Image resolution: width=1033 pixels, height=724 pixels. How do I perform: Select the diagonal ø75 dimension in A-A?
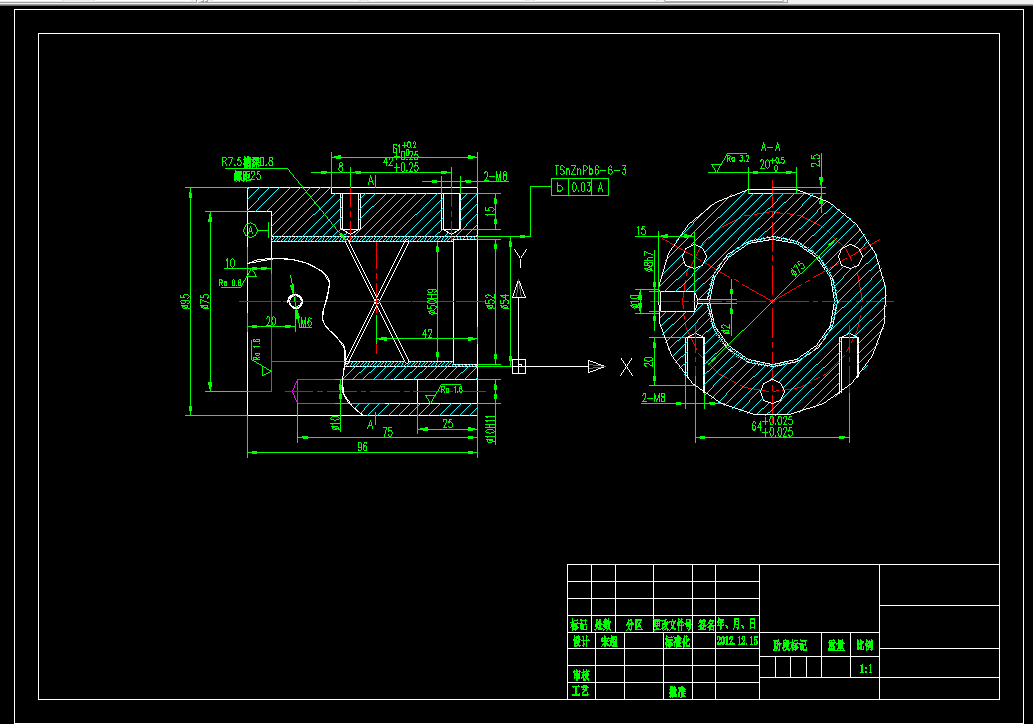pos(798,269)
